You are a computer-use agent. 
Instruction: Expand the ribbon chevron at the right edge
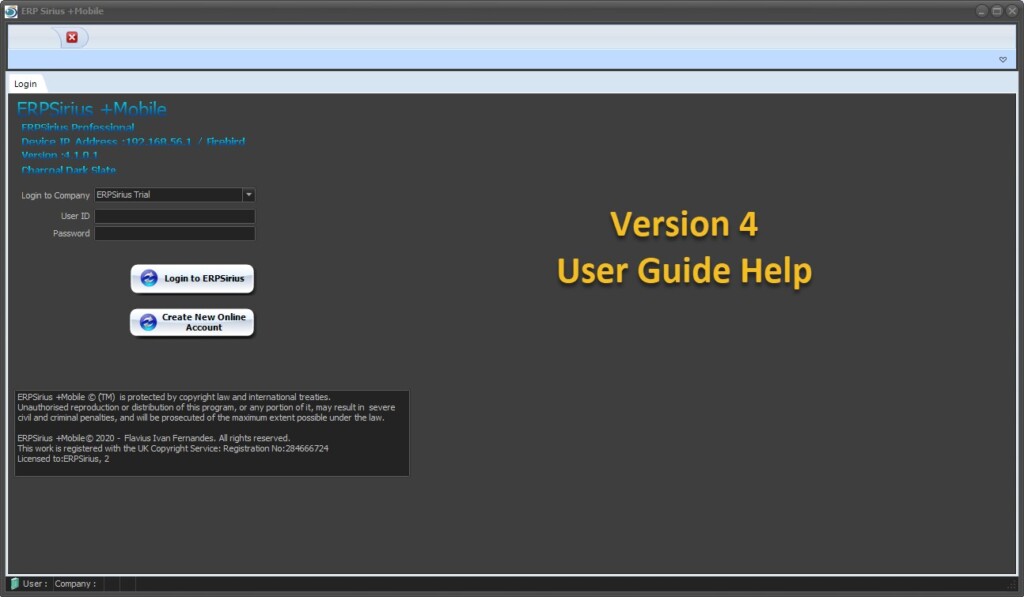(1002, 59)
